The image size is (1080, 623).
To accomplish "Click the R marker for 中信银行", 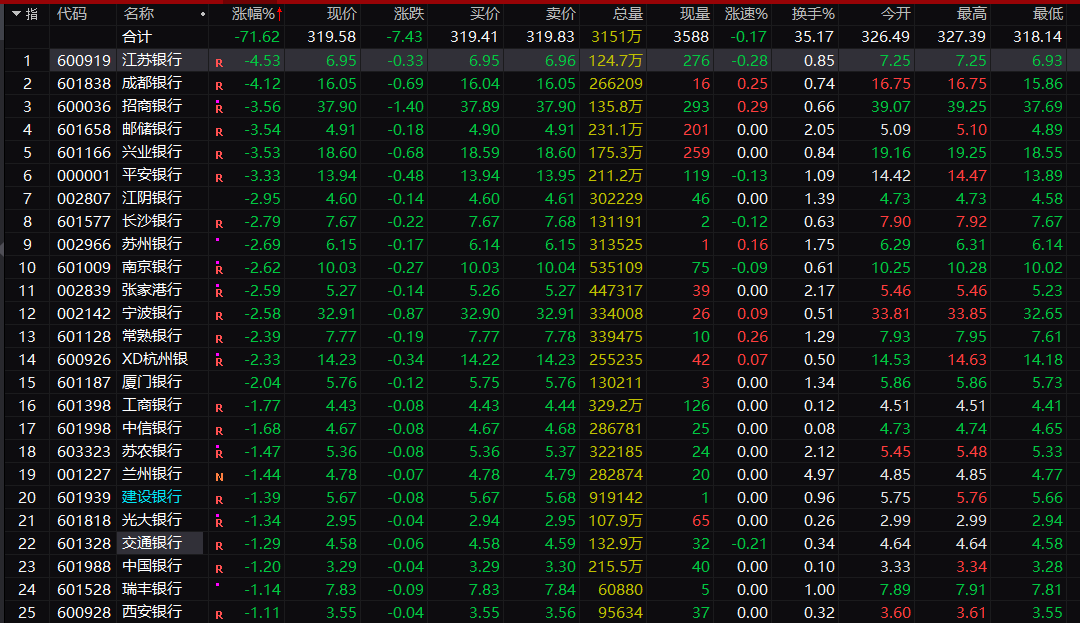I will pyautogui.click(x=219, y=431).
